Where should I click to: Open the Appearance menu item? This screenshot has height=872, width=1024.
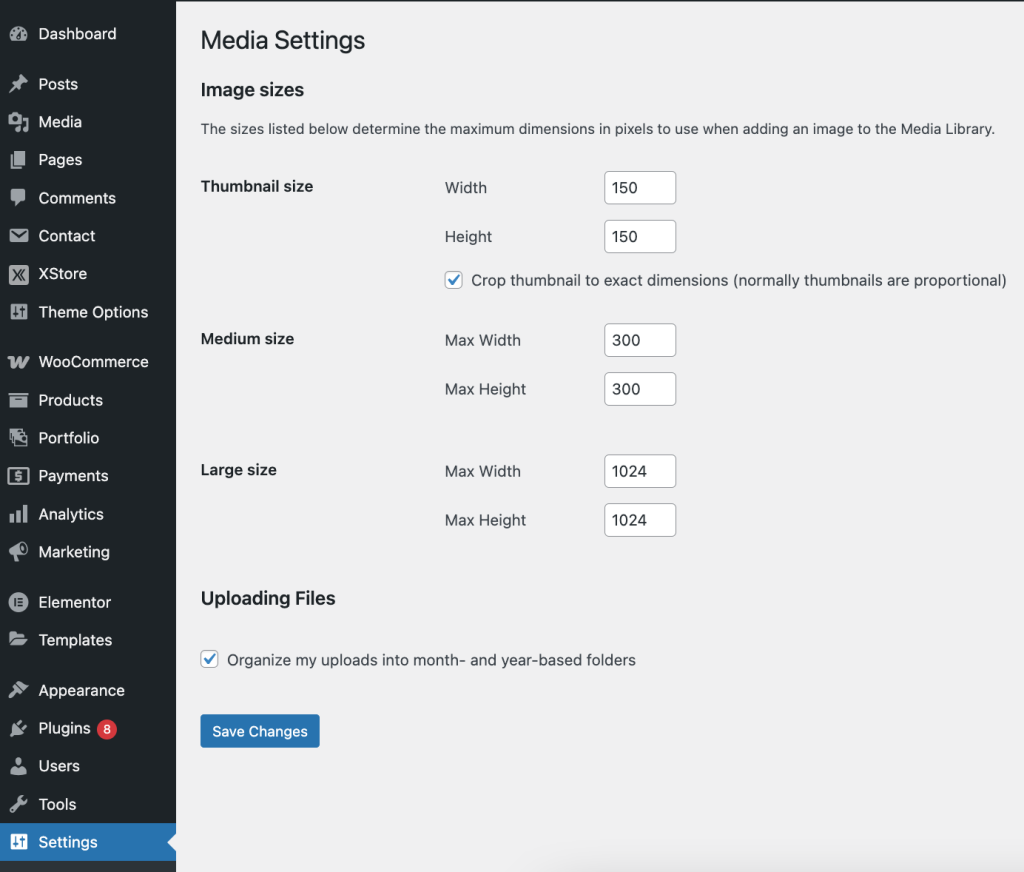coord(81,690)
